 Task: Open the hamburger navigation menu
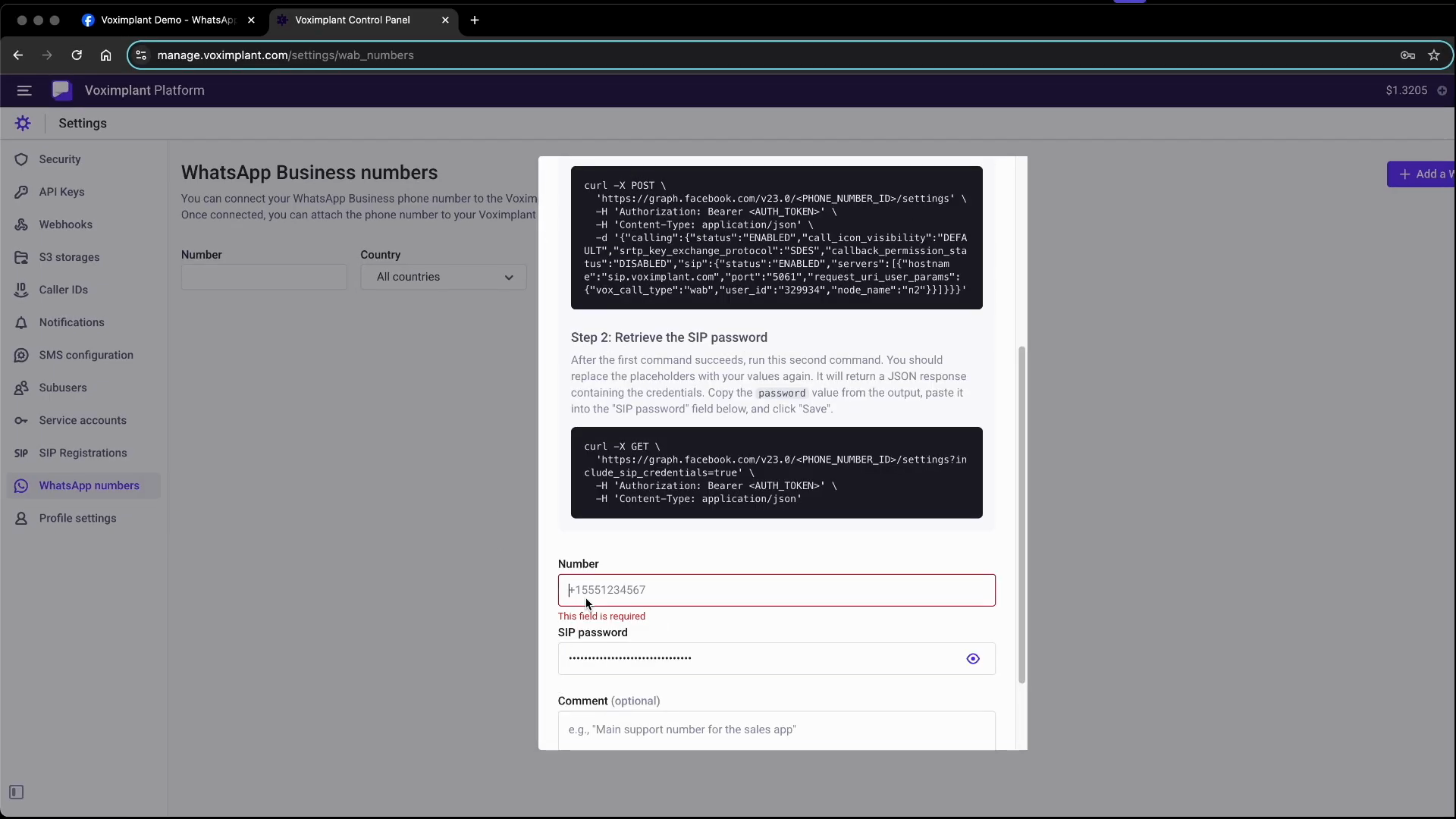click(24, 90)
